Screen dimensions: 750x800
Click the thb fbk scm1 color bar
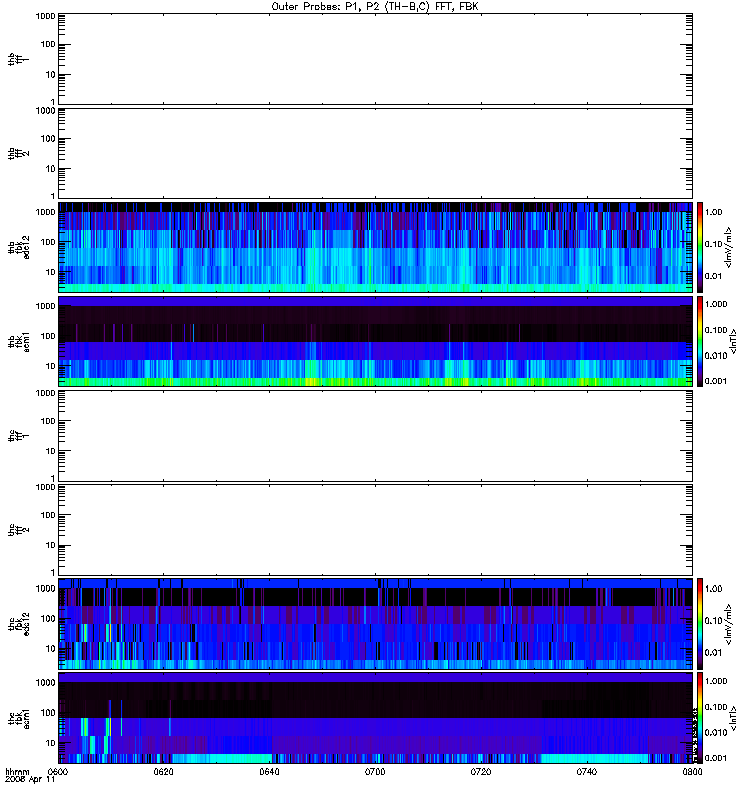[700, 341]
